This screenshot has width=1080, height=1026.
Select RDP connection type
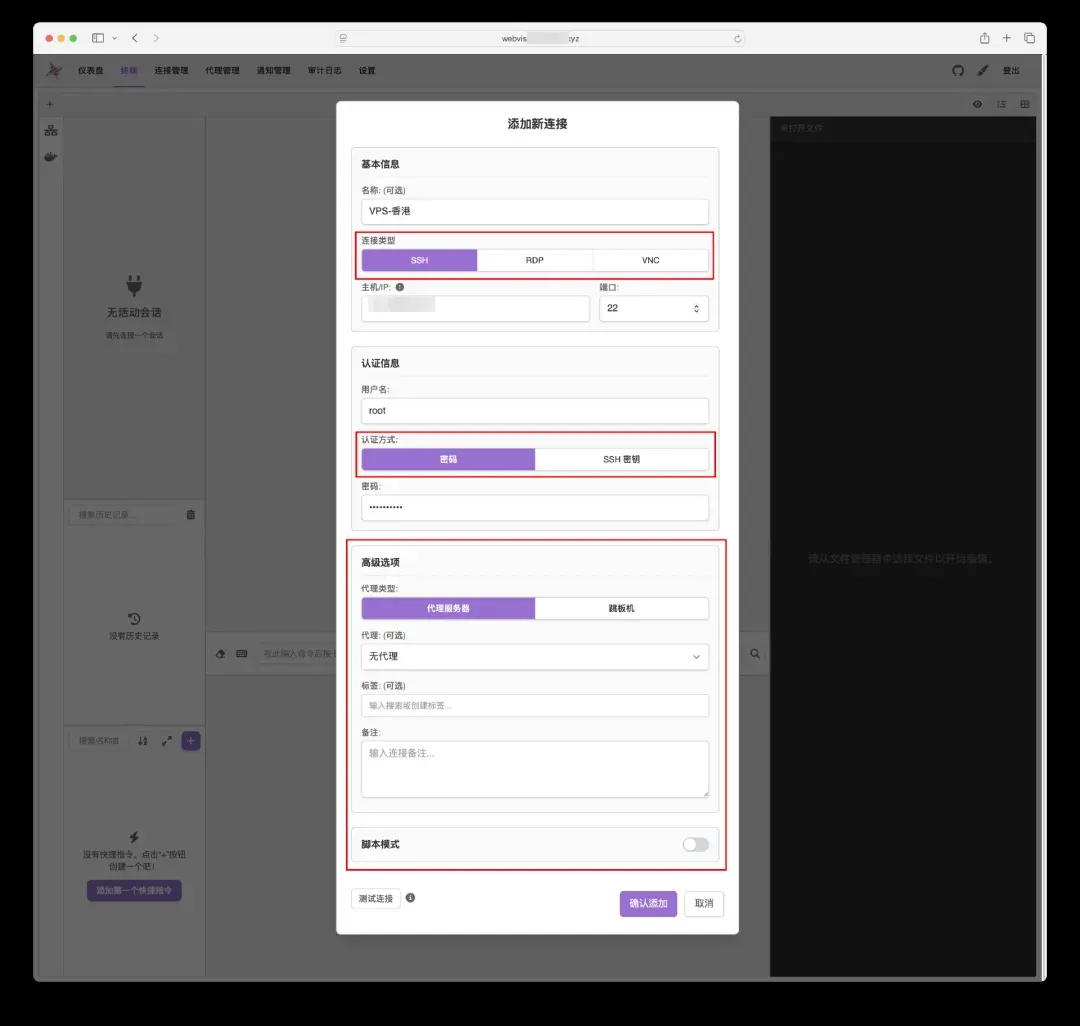point(535,260)
